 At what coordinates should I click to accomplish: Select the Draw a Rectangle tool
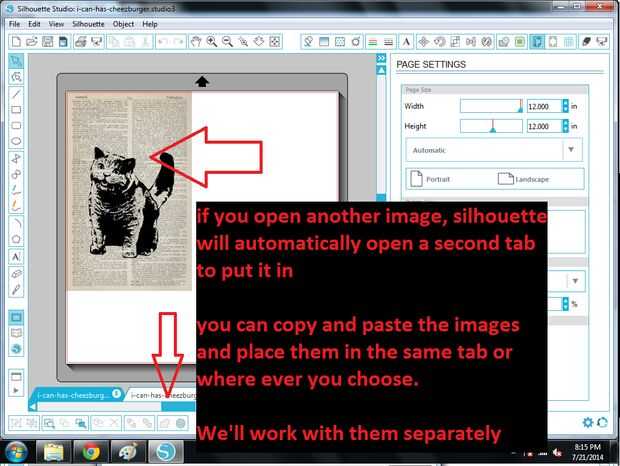pos(16,109)
